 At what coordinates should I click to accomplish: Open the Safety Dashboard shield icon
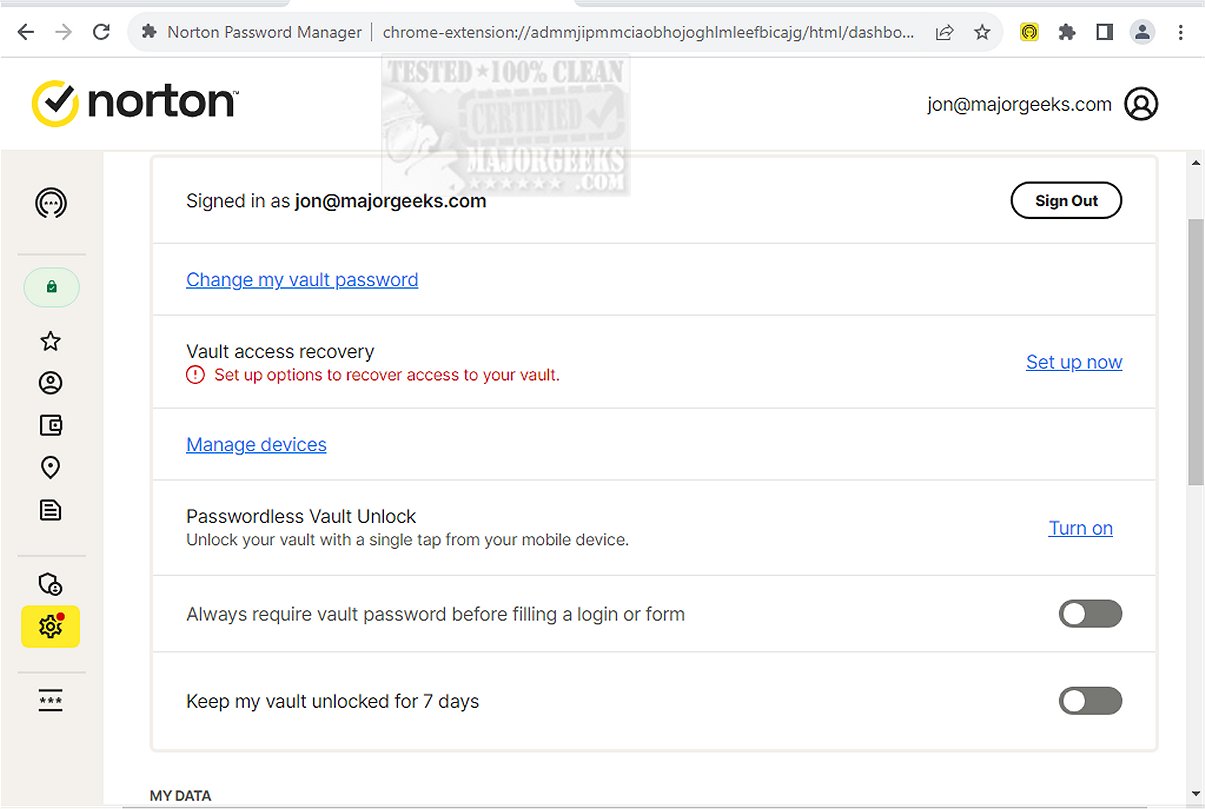click(51, 584)
